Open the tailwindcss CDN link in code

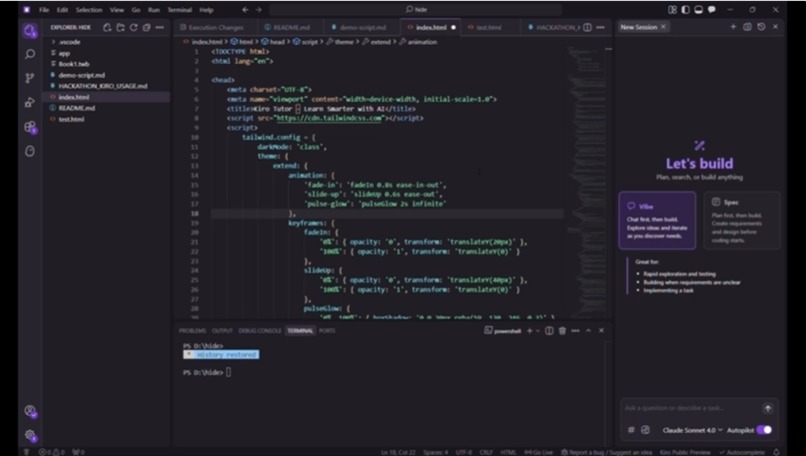[x=329, y=118]
